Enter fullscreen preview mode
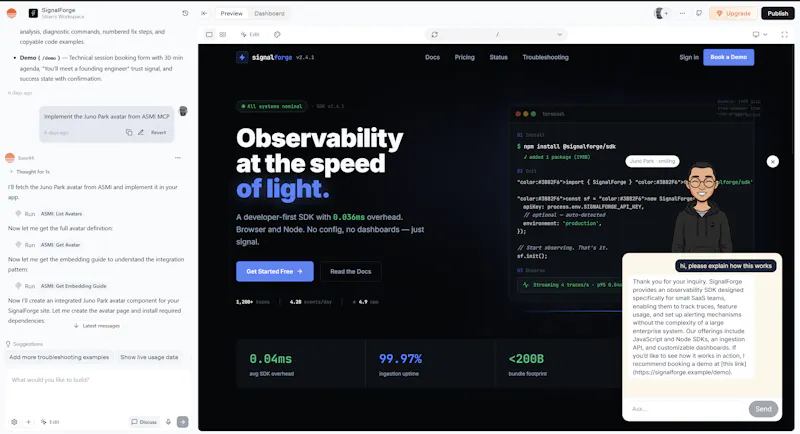Screen dimensions: 800x434 coord(785,35)
